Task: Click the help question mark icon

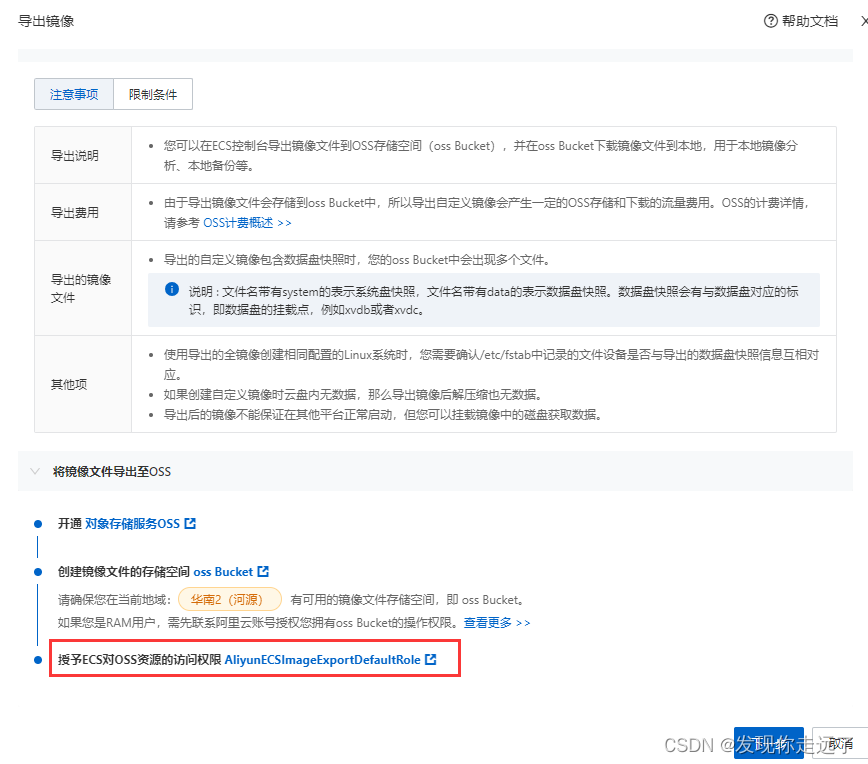Action: (x=771, y=21)
